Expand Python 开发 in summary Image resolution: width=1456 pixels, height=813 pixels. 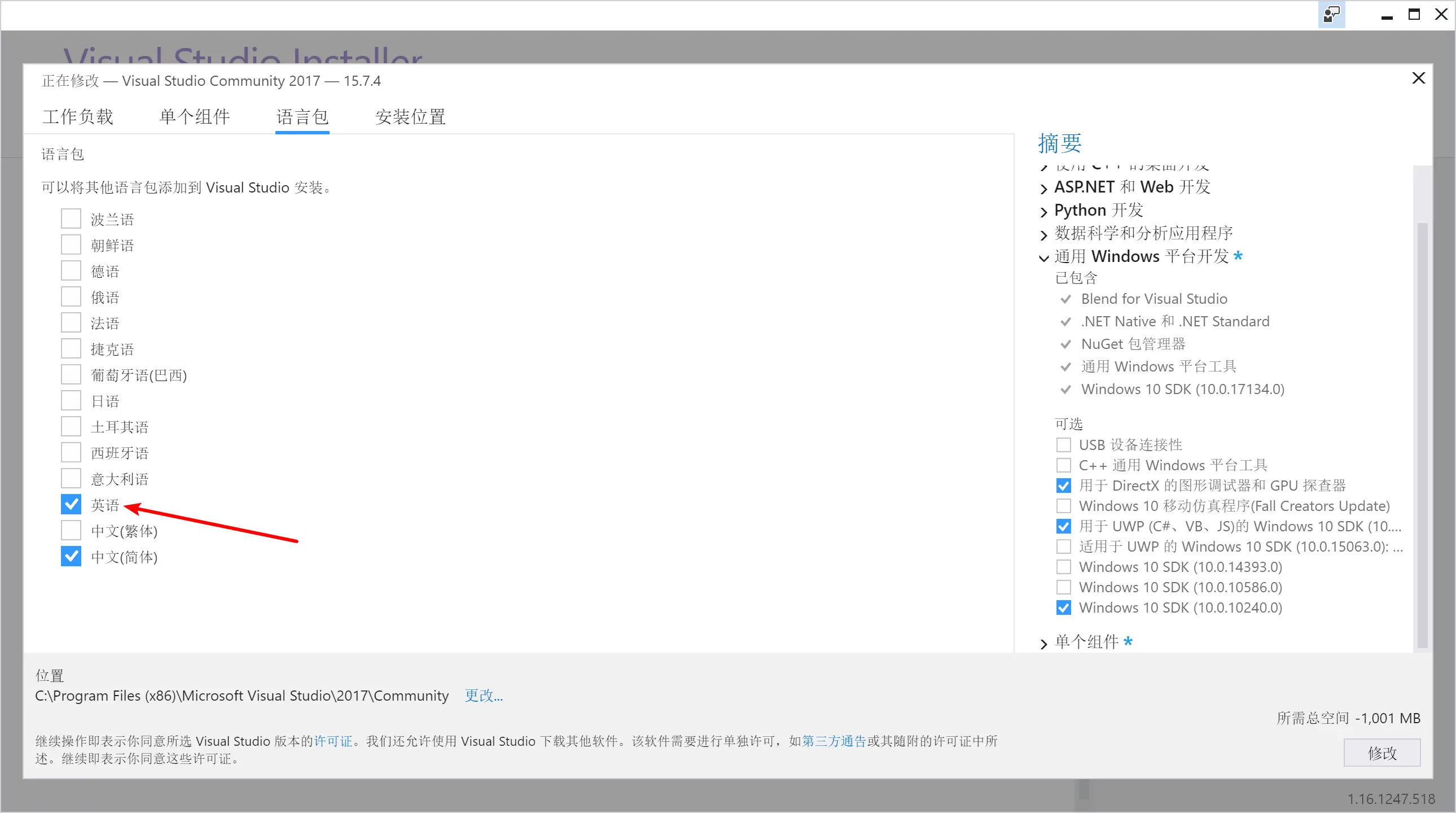tap(1043, 212)
